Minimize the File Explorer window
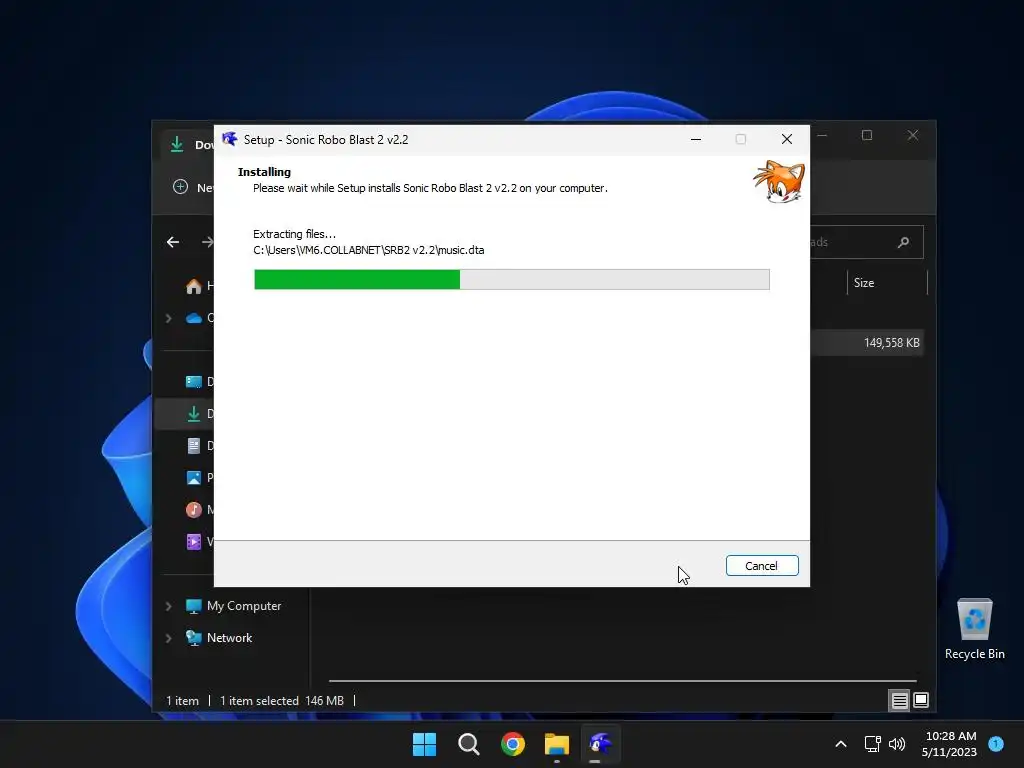The width and height of the screenshot is (1024, 768). tap(822, 135)
